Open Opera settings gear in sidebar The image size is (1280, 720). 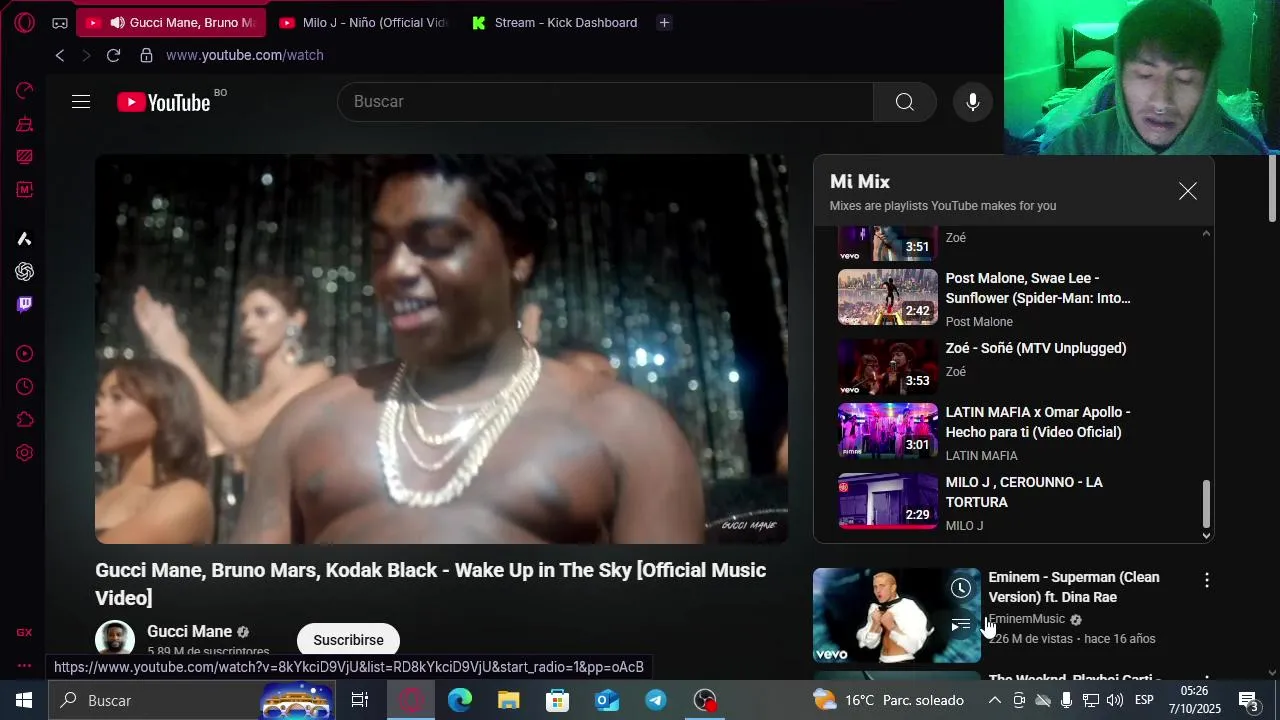pyautogui.click(x=25, y=453)
